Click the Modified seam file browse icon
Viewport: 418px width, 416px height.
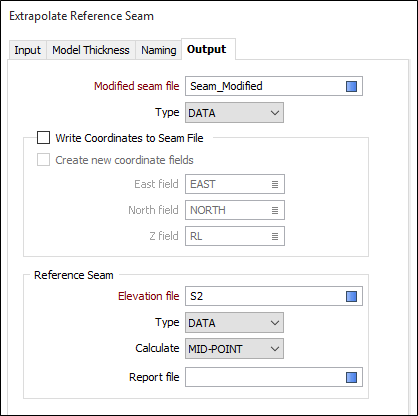click(x=351, y=86)
